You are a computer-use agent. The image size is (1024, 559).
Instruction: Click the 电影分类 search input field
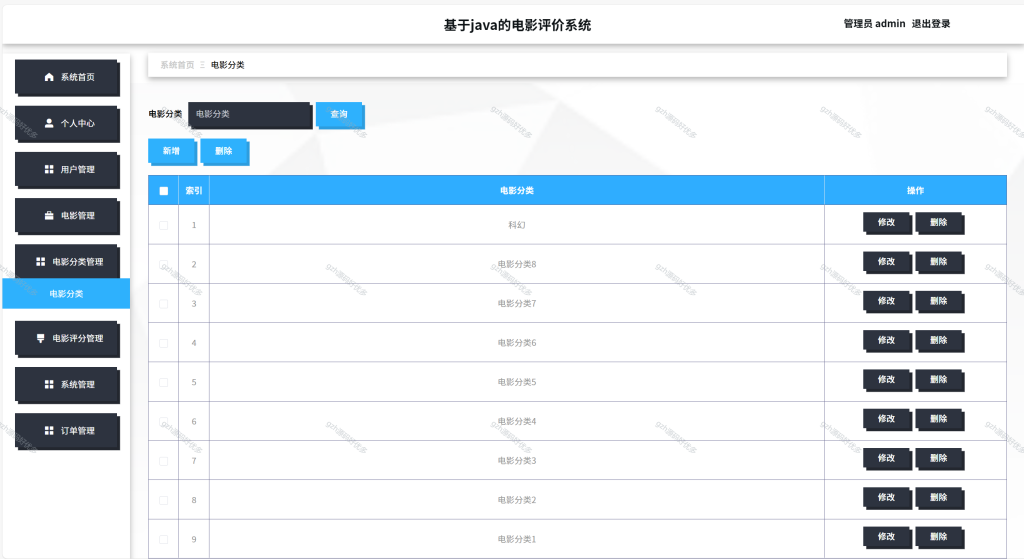click(x=250, y=115)
